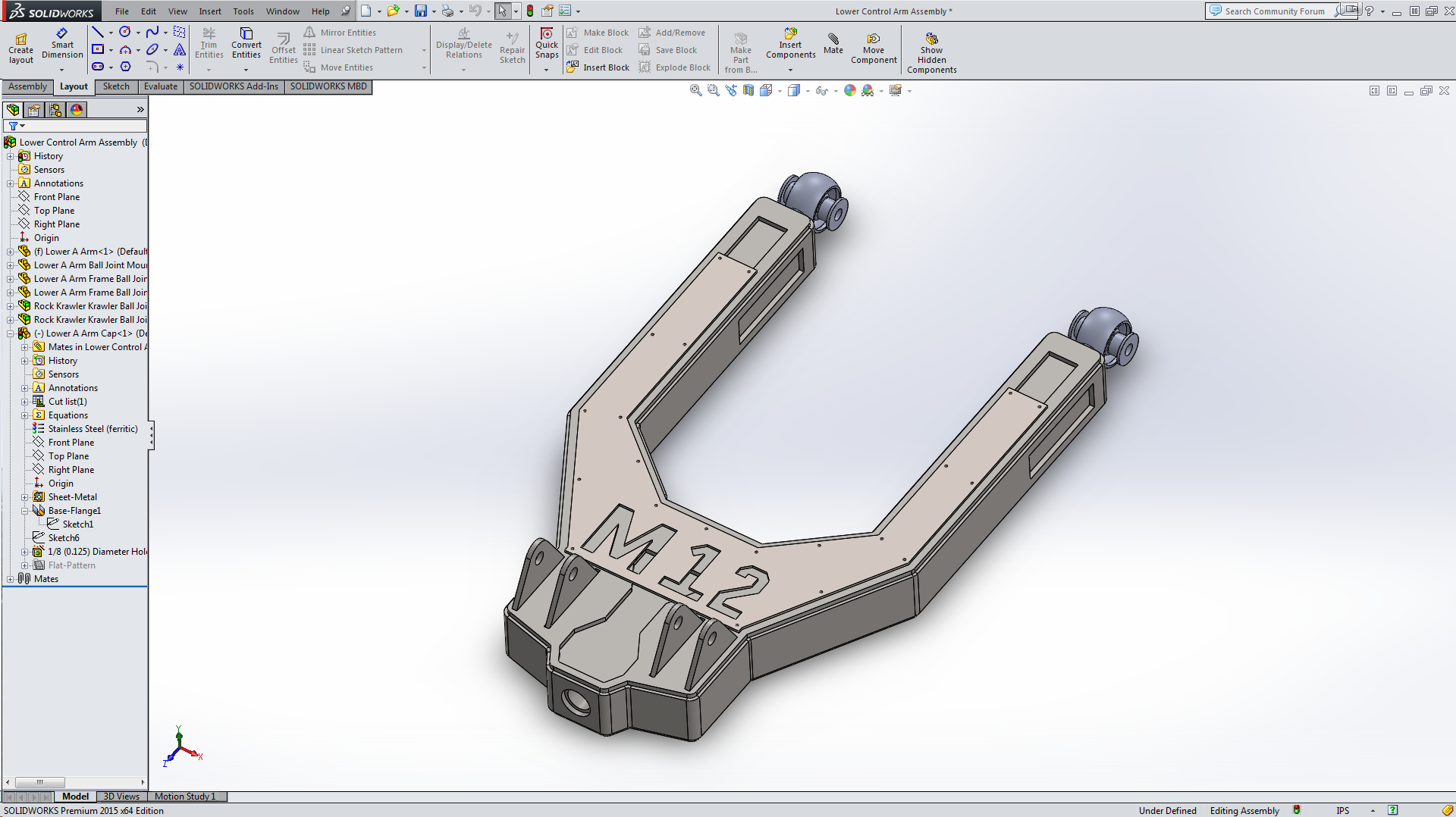Expand the Cut list(1) node

point(25,402)
